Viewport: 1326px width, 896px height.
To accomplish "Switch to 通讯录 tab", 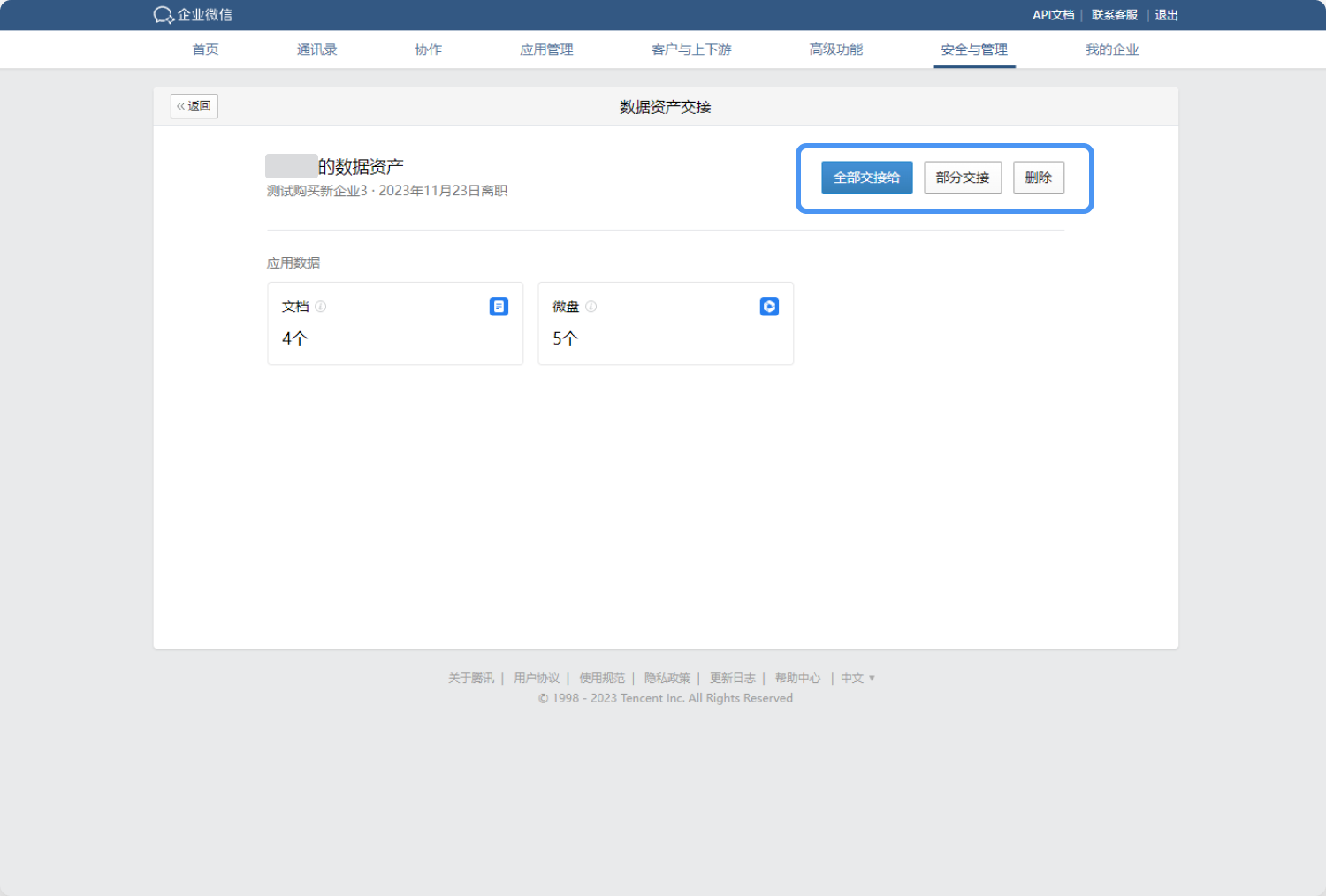I will point(316,49).
